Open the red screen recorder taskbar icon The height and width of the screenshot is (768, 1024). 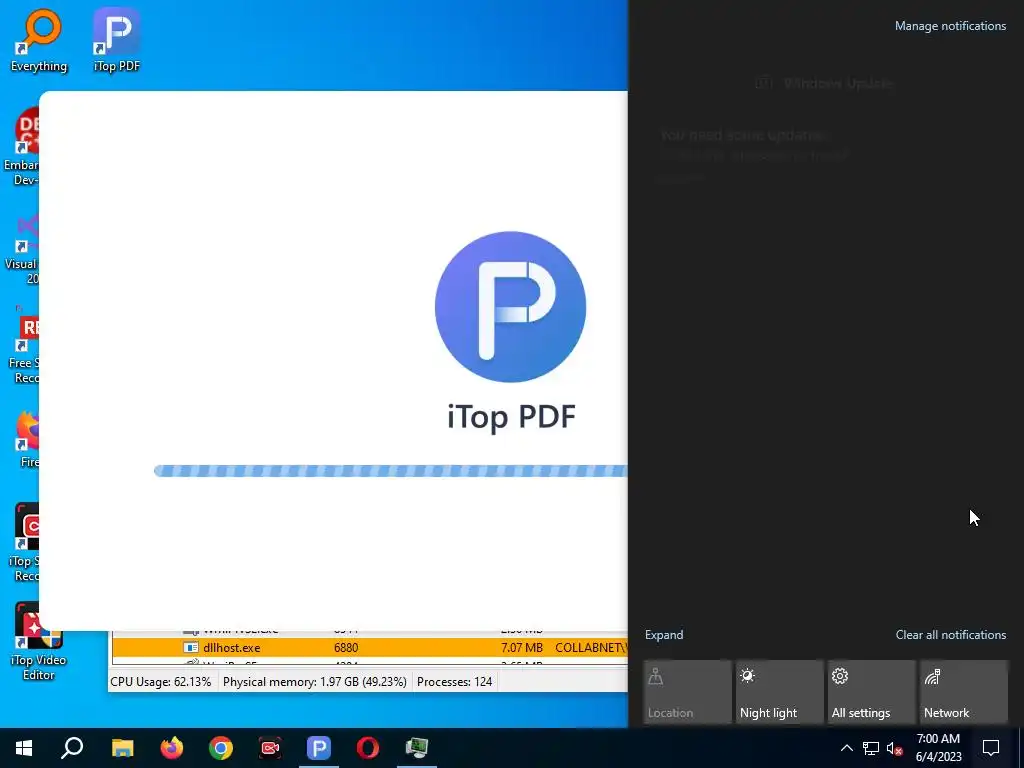click(x=270, y=748)
